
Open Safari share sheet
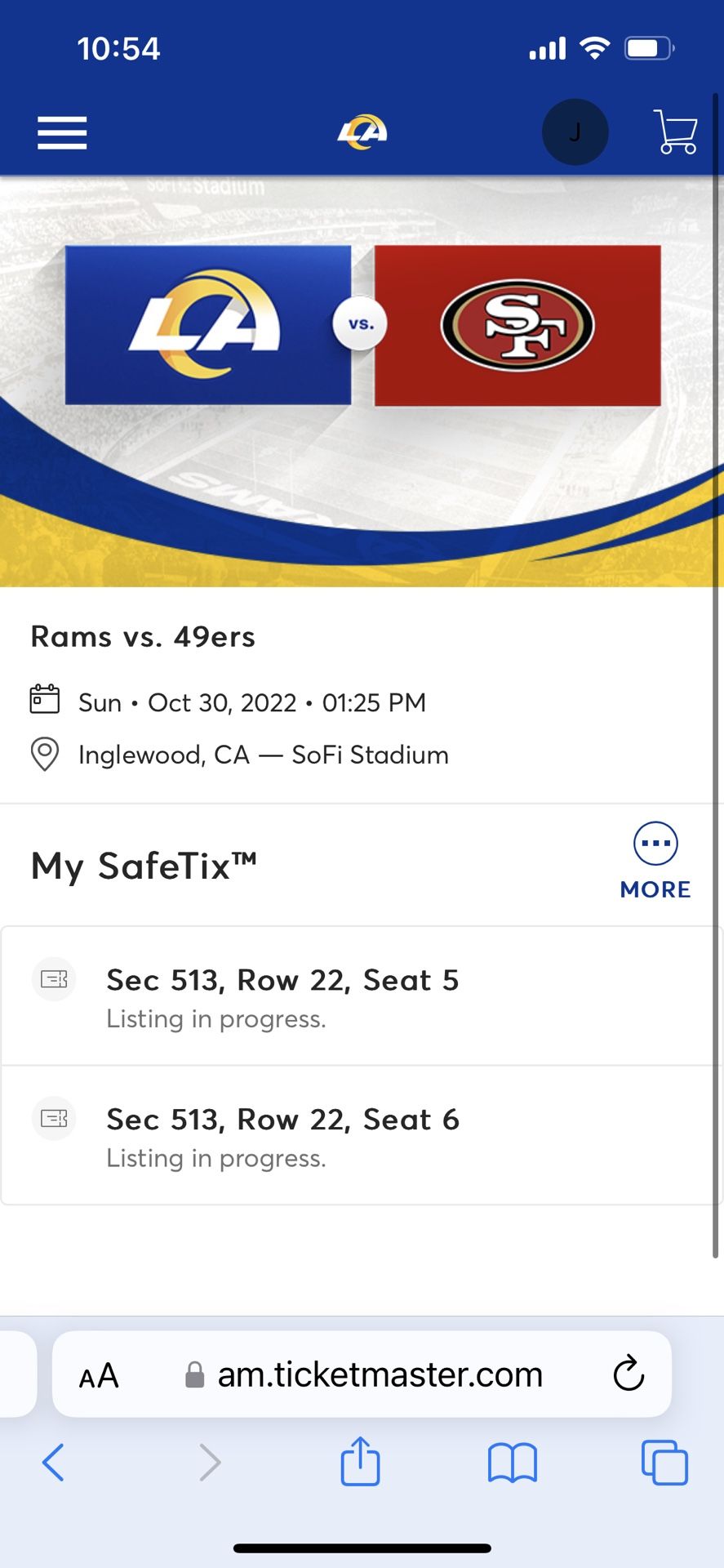click(x=360, y=1462)
